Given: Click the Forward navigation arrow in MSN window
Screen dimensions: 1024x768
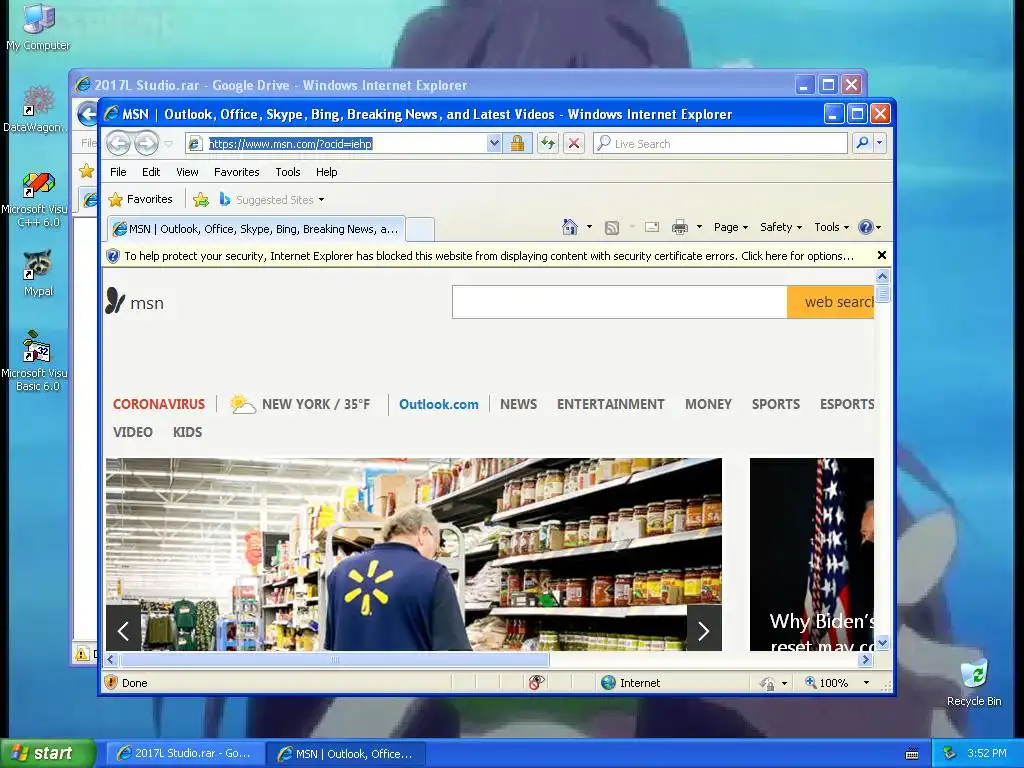Looking at the screenshot, I should tap(146, 143).
